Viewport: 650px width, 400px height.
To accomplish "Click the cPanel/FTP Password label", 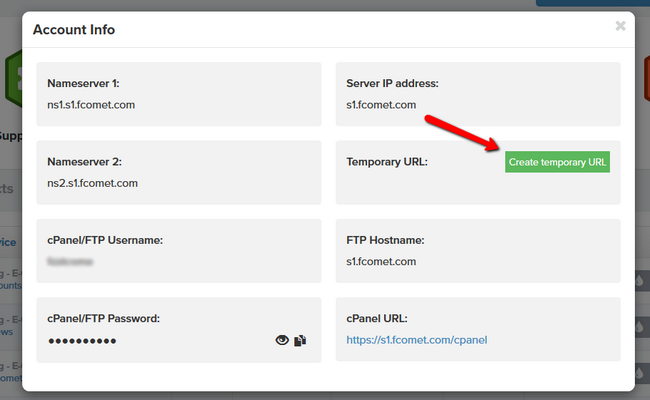I will click(104, 318).
